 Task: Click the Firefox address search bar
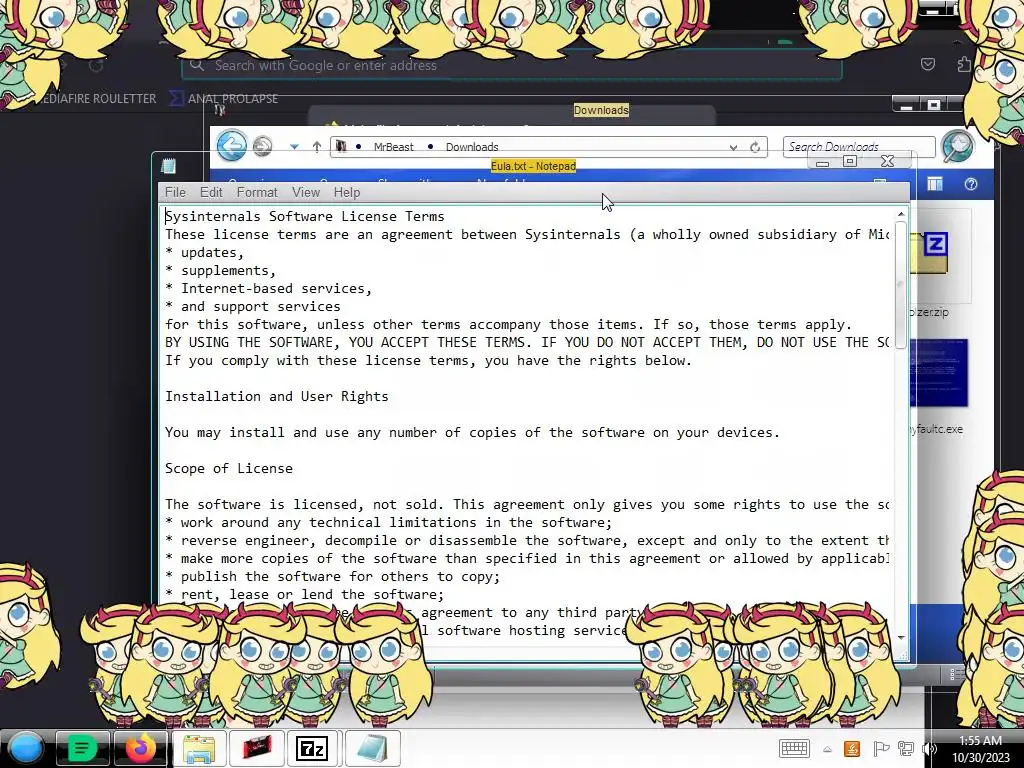[x=511, y=65]
